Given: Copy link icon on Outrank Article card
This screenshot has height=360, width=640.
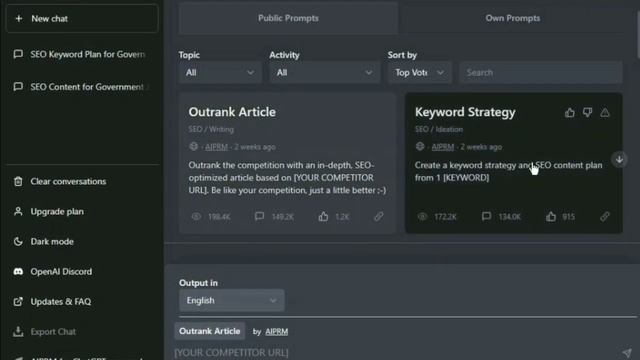Looking at the screenshot, I should click(379, 216).
